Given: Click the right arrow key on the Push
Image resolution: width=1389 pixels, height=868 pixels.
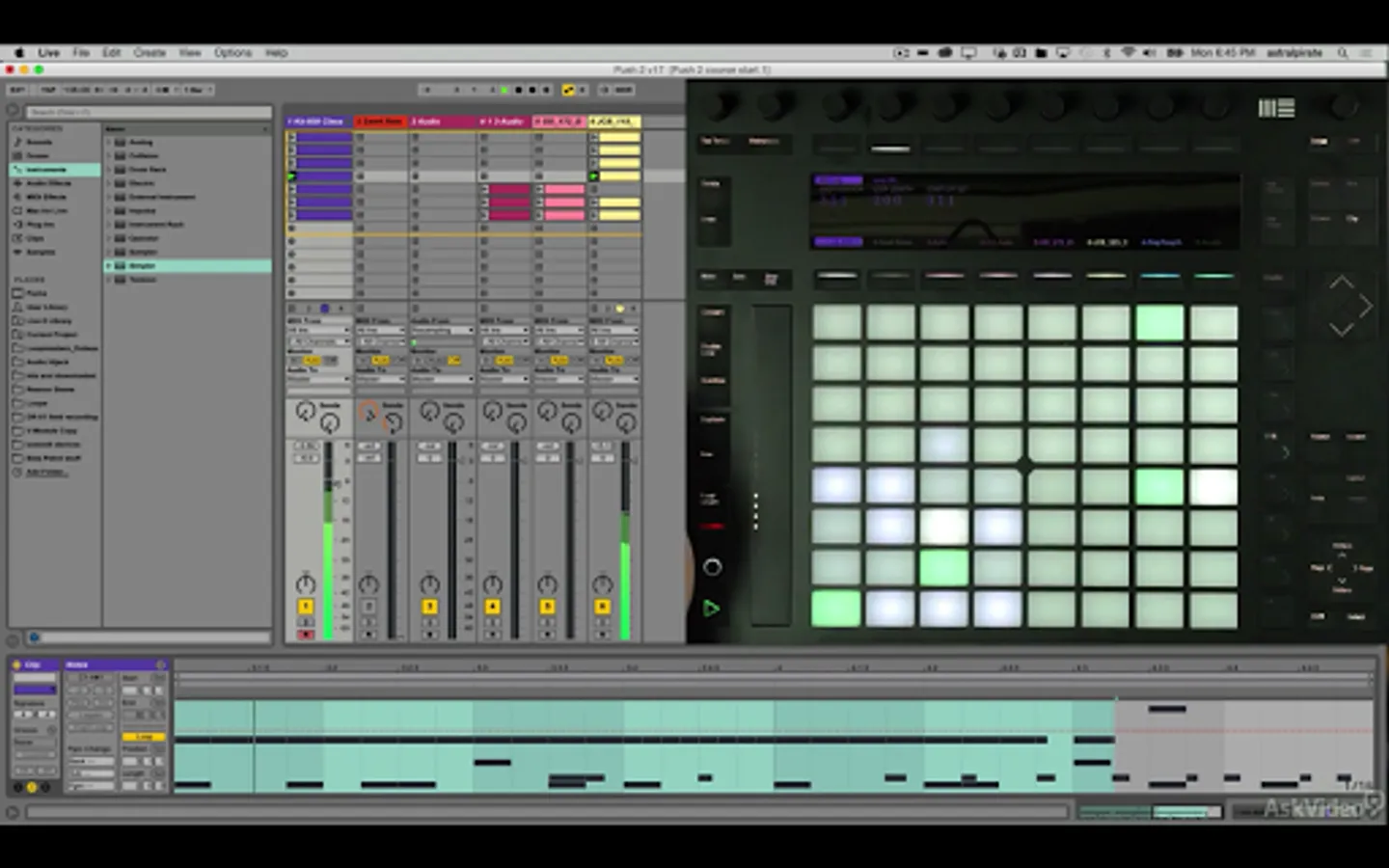Looking at the screenshot, I should click(x=1365, y=307).
